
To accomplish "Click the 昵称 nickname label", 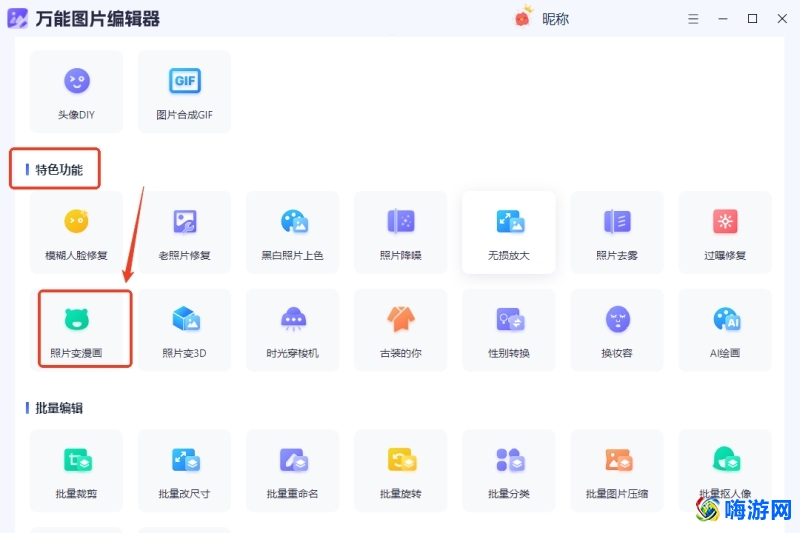I will coord(556,19).
